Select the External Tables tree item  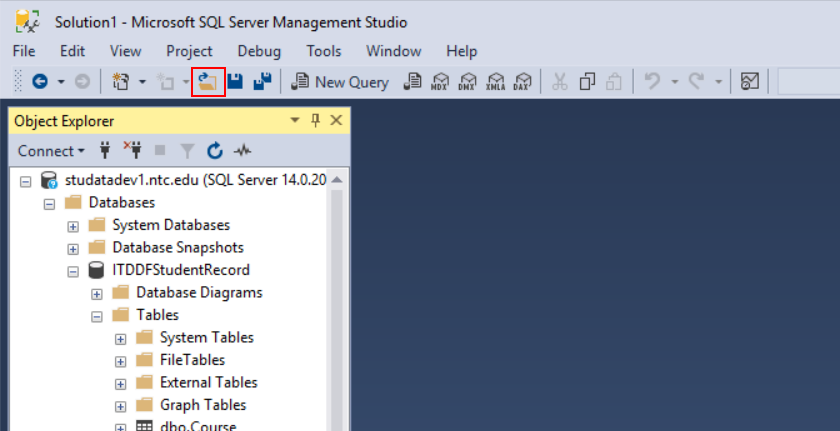coord(208,382)
